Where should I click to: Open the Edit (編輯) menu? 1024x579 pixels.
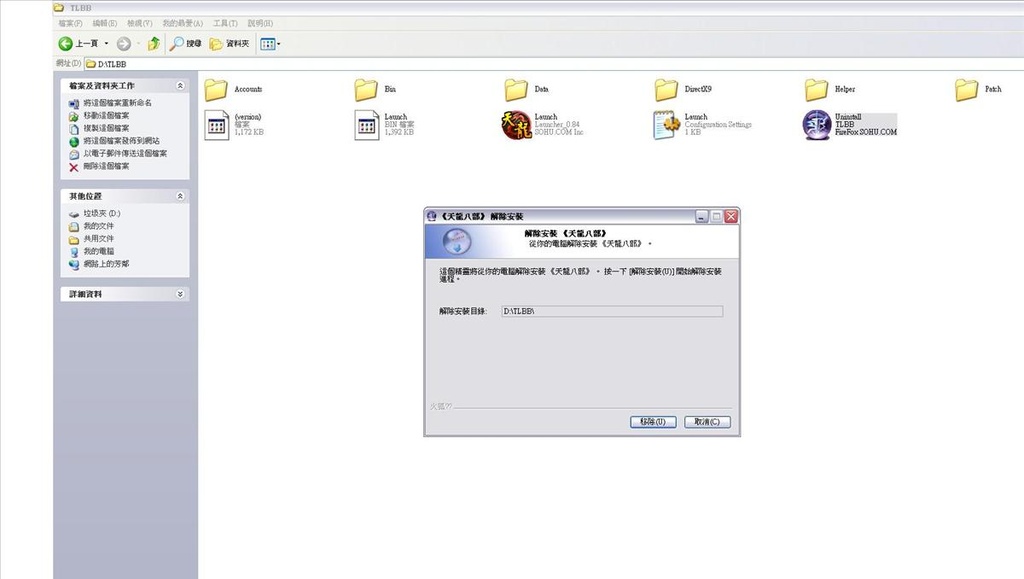104,23
